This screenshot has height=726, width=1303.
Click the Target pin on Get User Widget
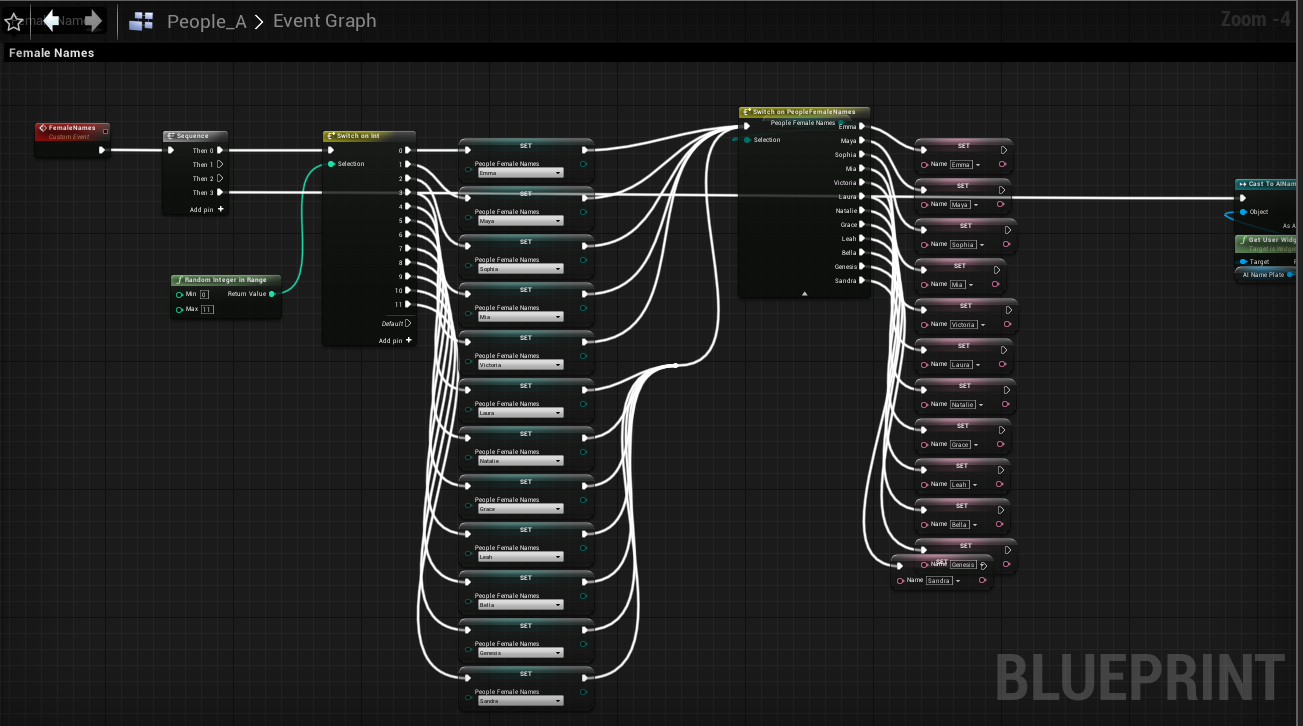1243,262
